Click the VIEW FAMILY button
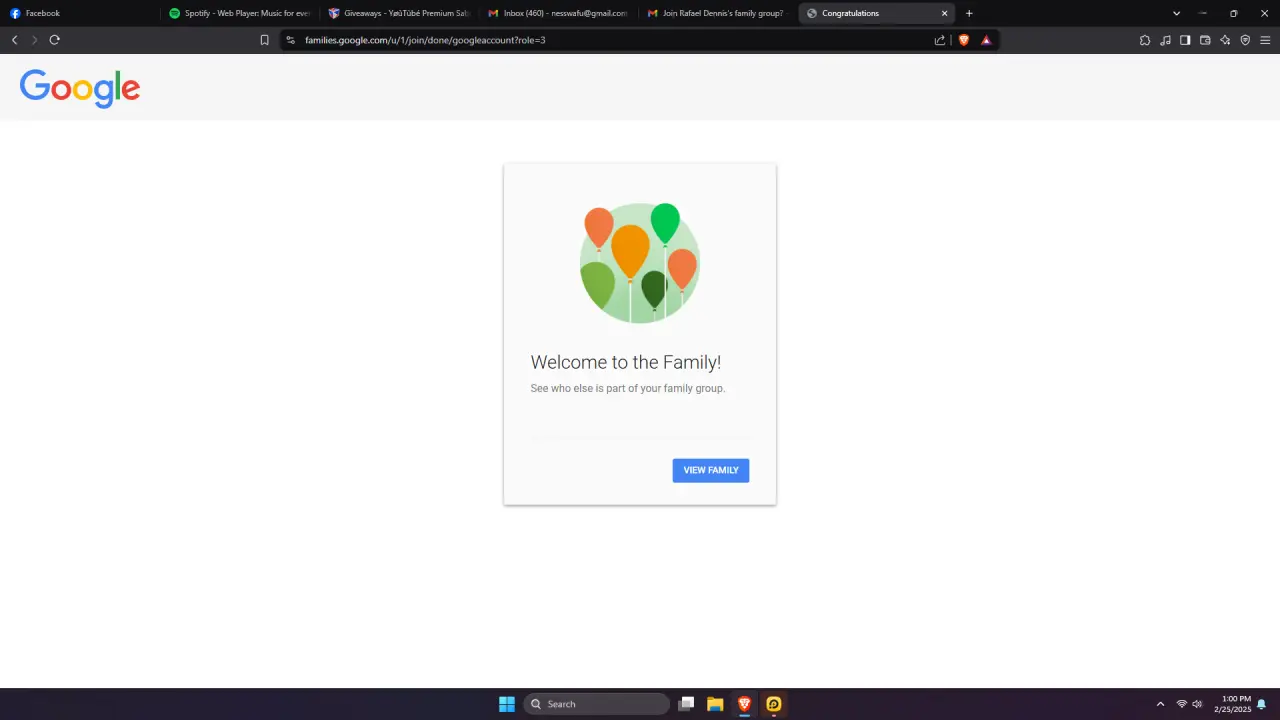 pyautogui.click(x=710, y=470)
